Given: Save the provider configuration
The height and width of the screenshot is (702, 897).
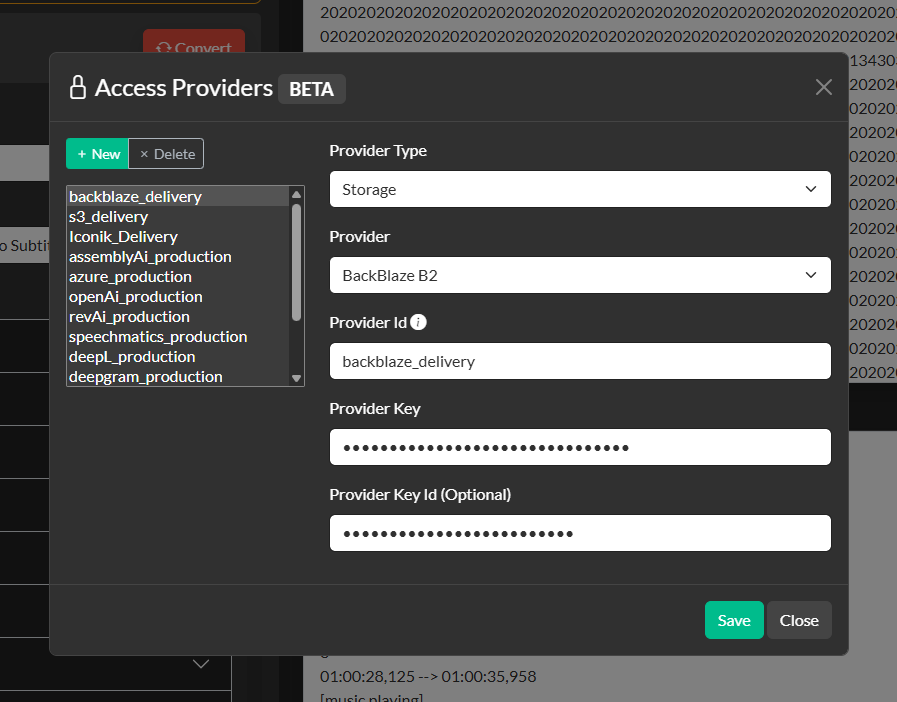Looking at the screenshot, I should pos(734,620).
